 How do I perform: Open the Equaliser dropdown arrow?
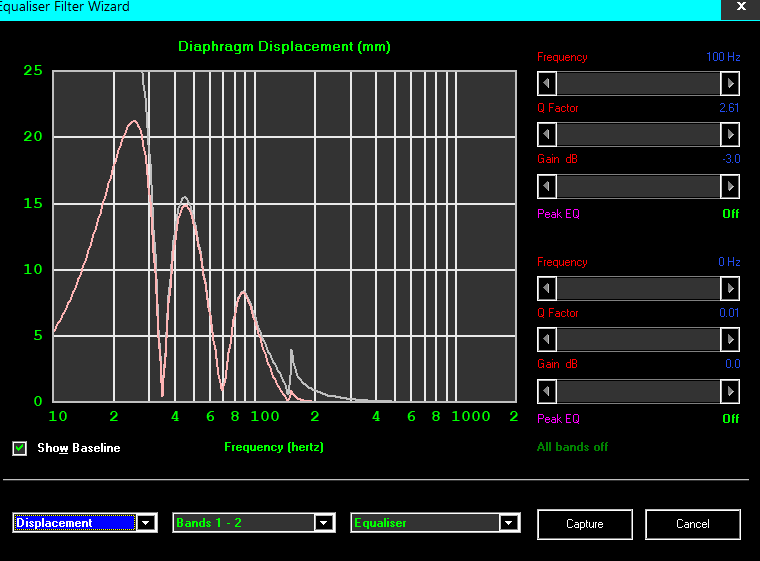pos(508,523)
